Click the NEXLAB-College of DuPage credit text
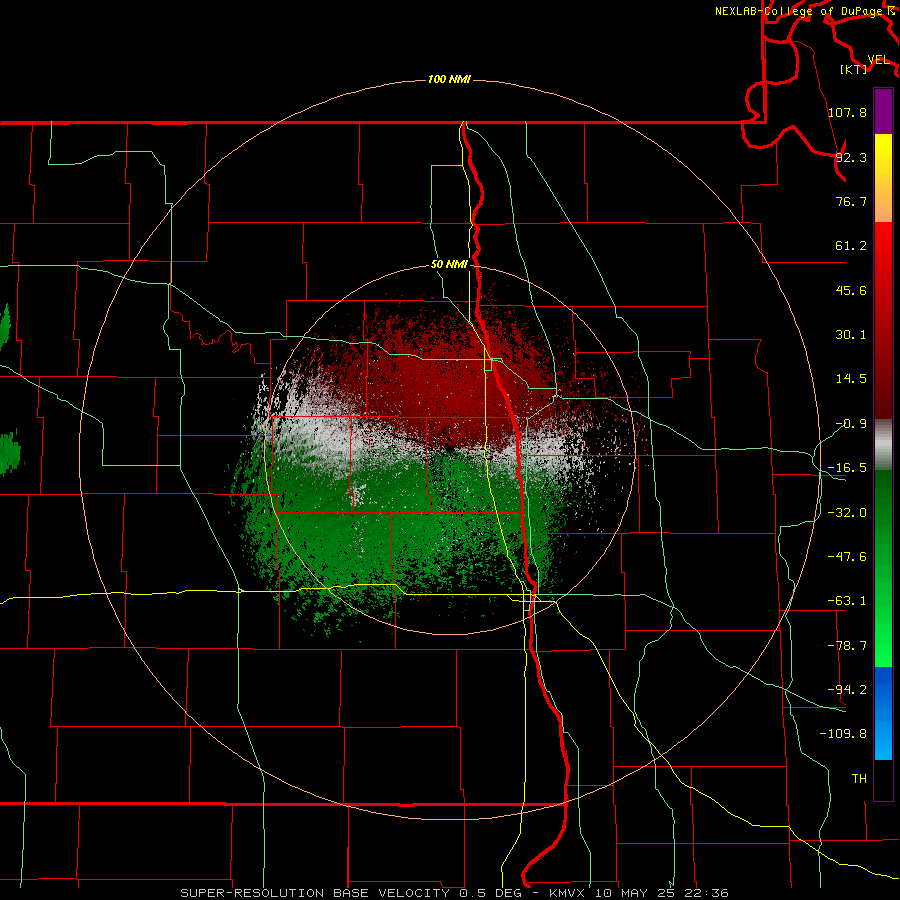This screenshot has width=900, height=900. (x=800, y=11)
